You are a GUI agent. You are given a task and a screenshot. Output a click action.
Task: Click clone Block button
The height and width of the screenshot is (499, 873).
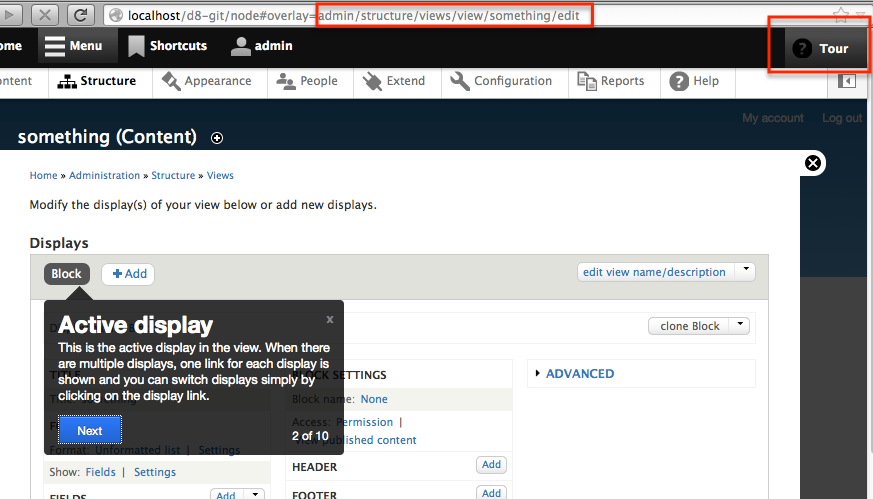coord(690,326)
